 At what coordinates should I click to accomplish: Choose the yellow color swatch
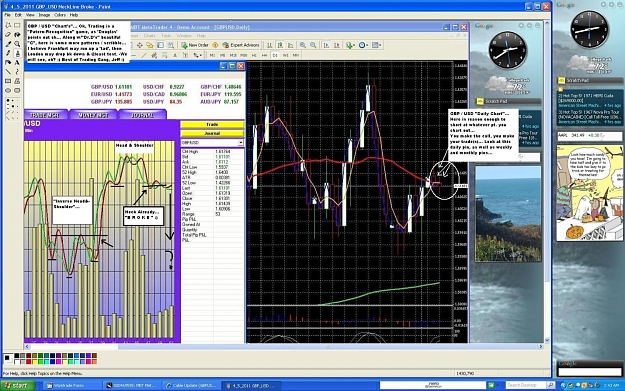(x=35, y=362)
